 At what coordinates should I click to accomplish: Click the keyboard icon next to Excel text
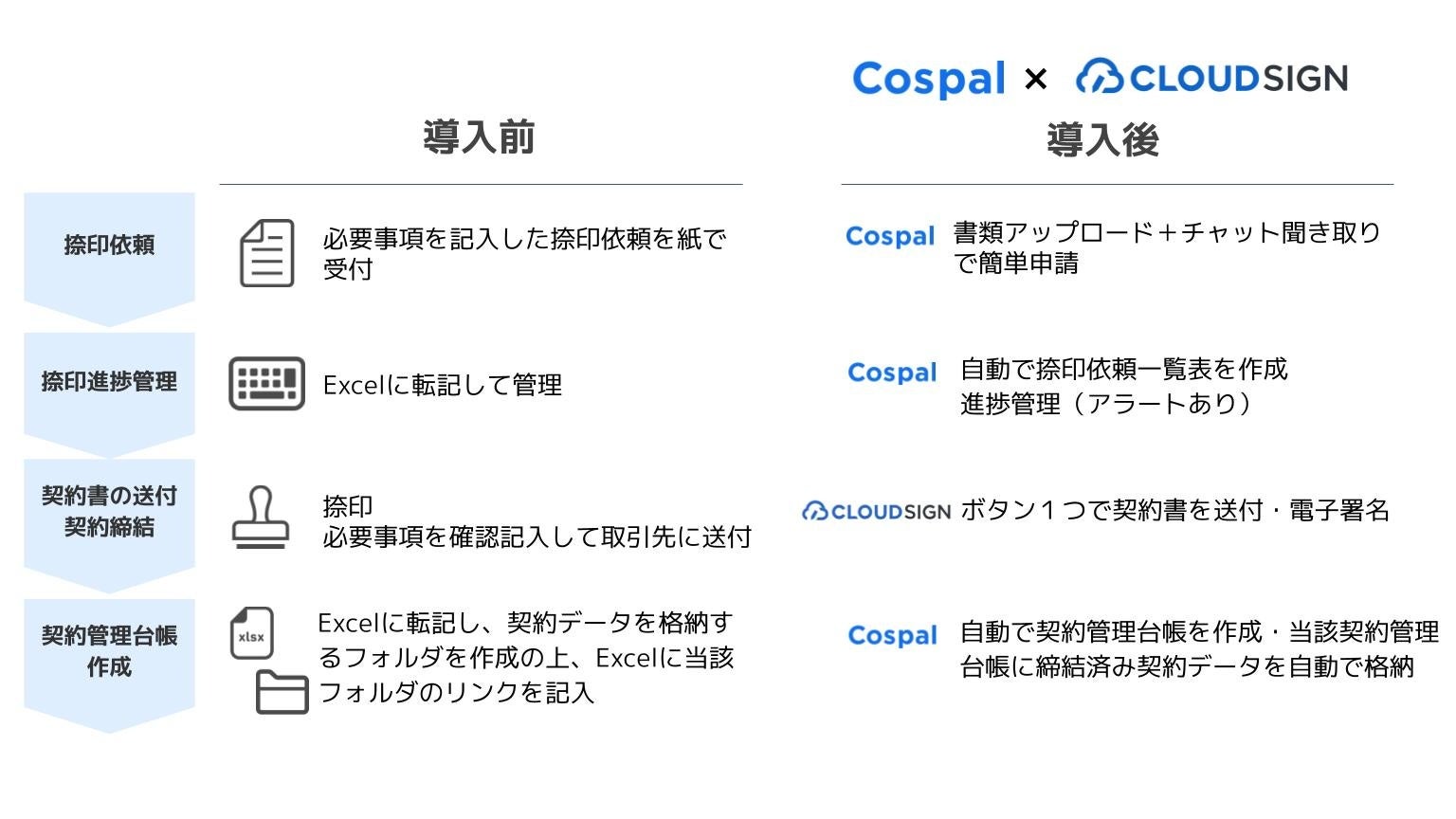tap(266, 384)
